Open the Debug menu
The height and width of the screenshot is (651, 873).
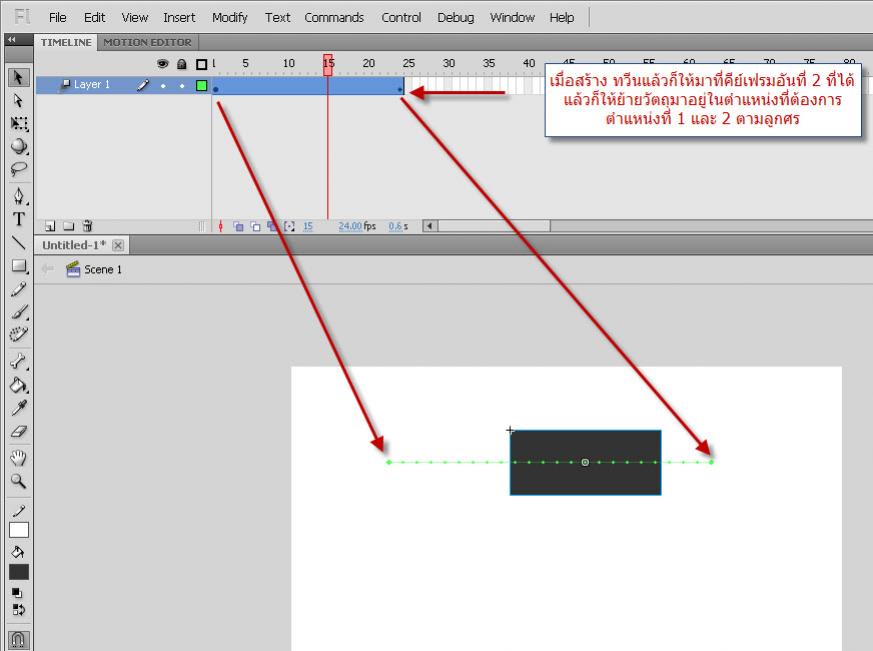click(x=455, y=17)
